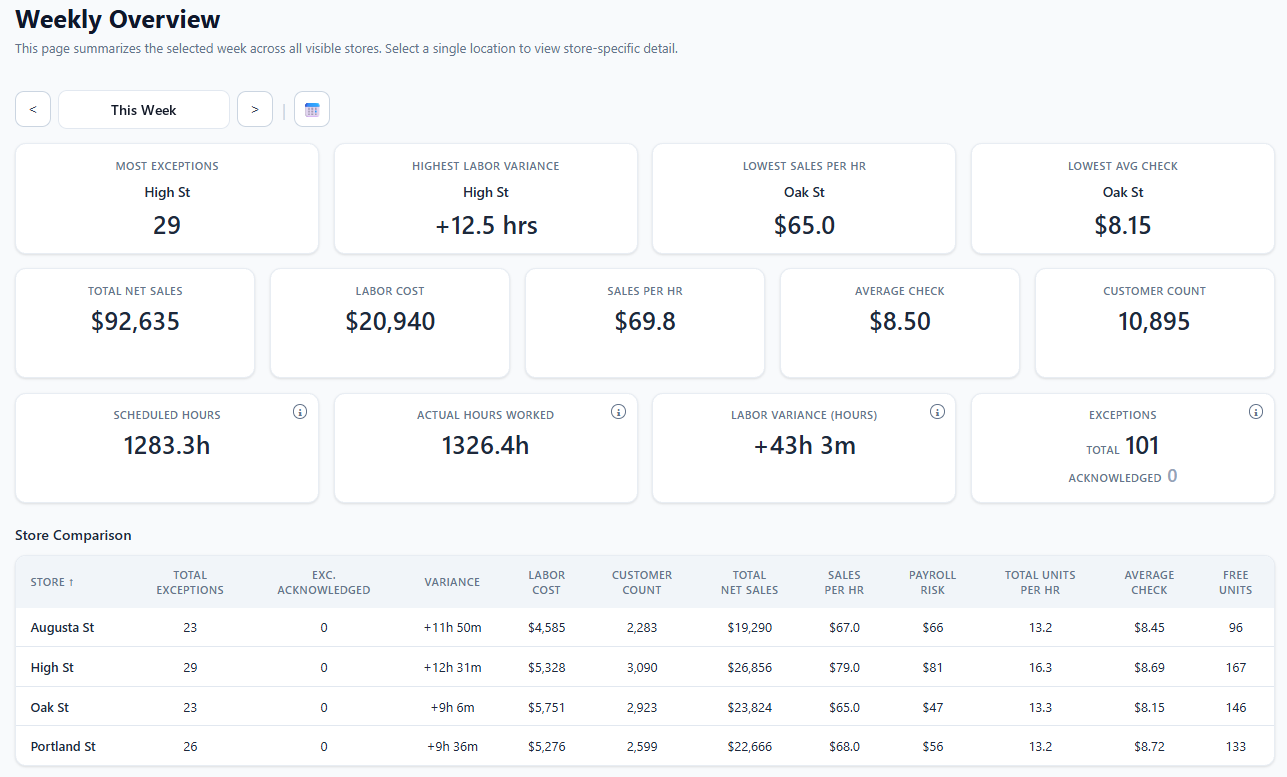Screen dimensions: 1287x777
Task: Show info for Exceptions card
Action: tap(1256, 412)
